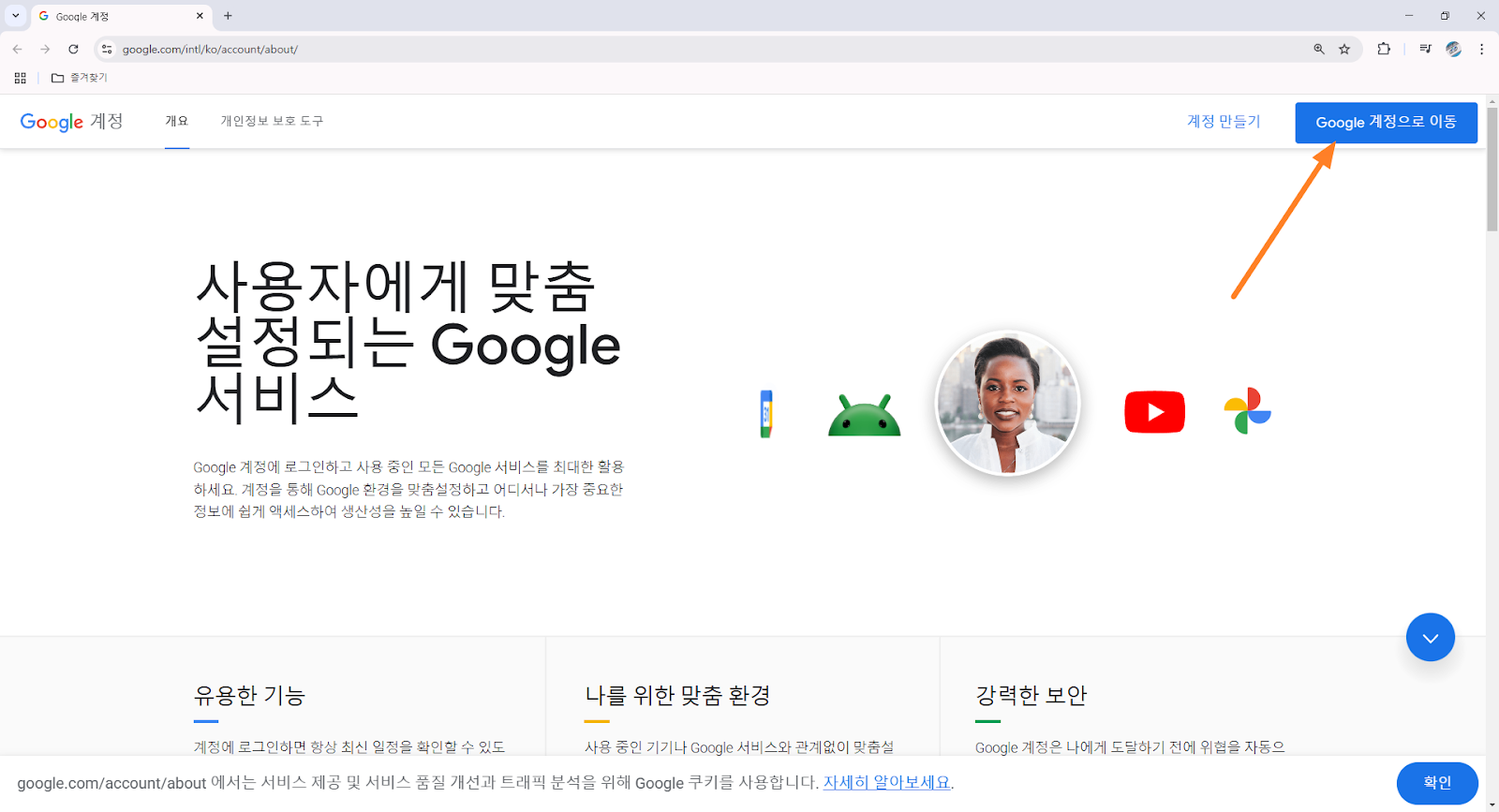The image size is (1499, 812).
Task: Close the Google 계정 browser tab
Action: point(200,16)
